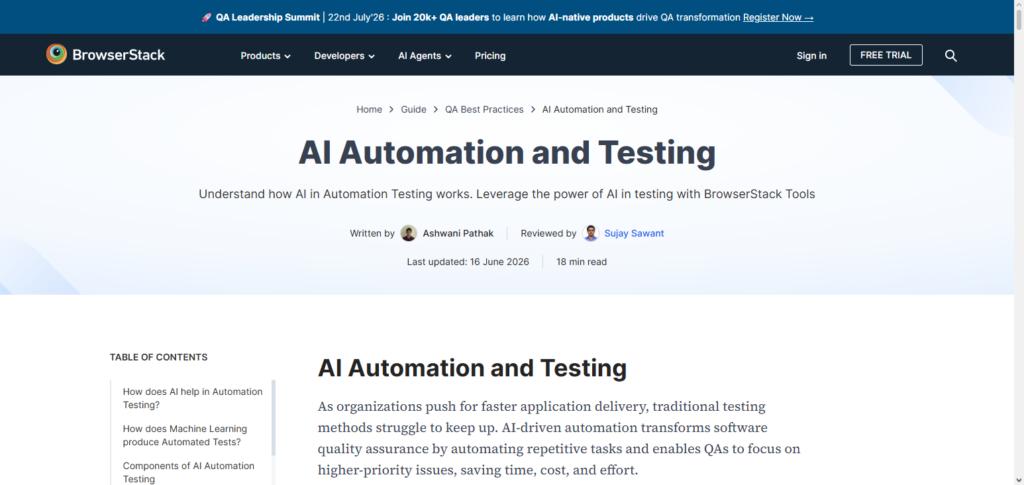1024x485 pixels.
Task: Jump to 'Components of AI Automation Testing'
Action: [x=189, y=473]
